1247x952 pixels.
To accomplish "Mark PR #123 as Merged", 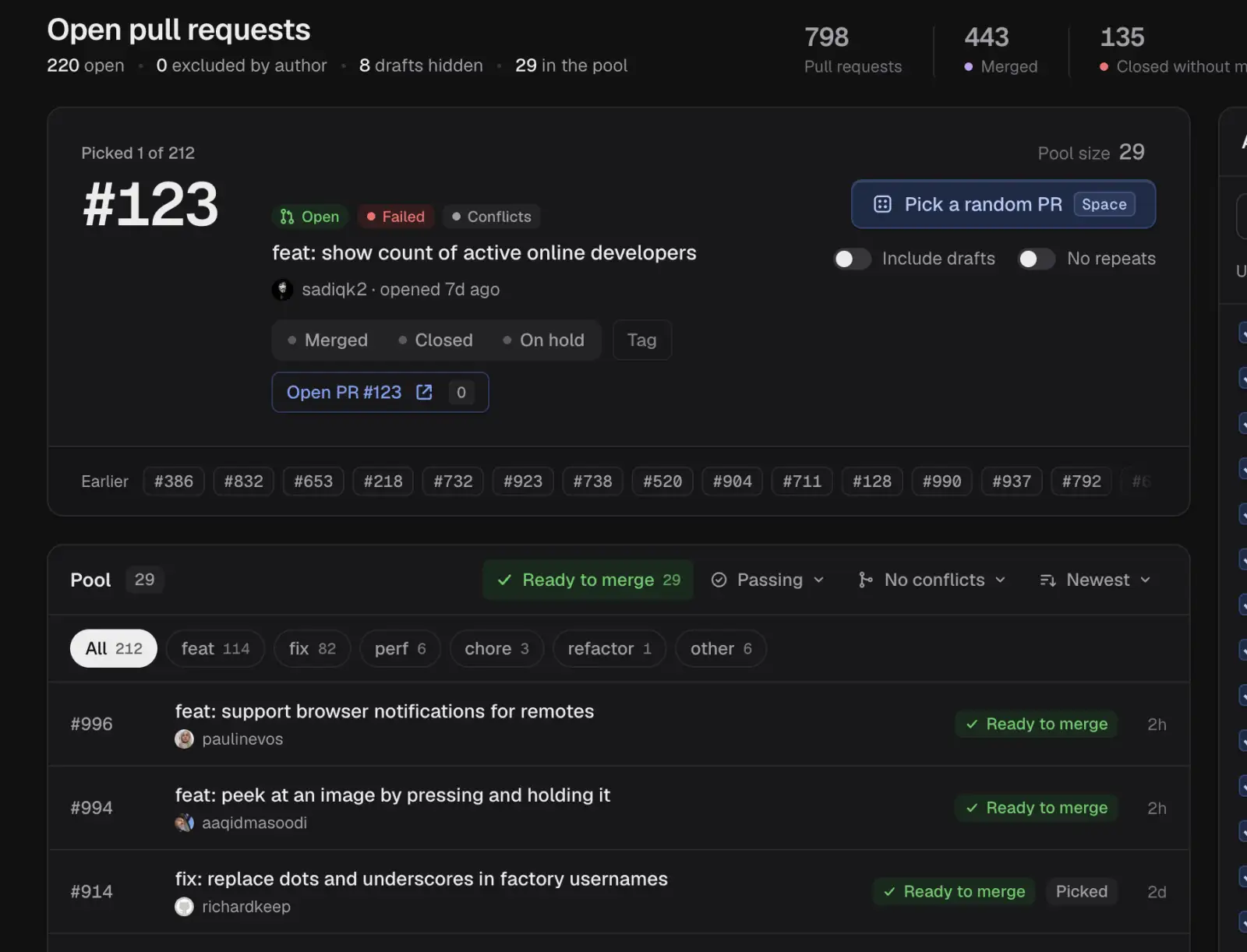I will (327, 340).
